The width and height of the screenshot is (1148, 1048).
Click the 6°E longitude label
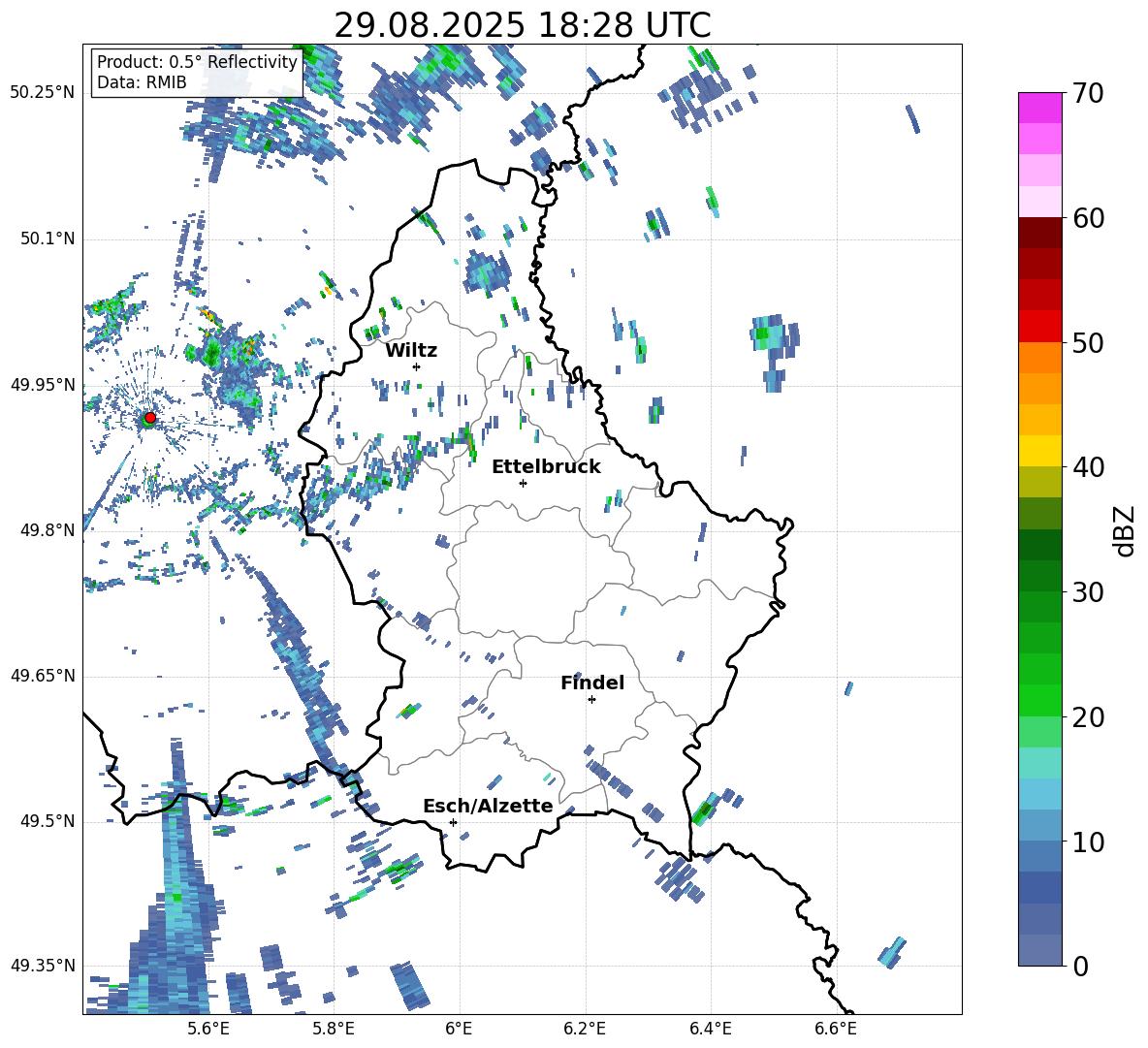tap(459, 1029)
